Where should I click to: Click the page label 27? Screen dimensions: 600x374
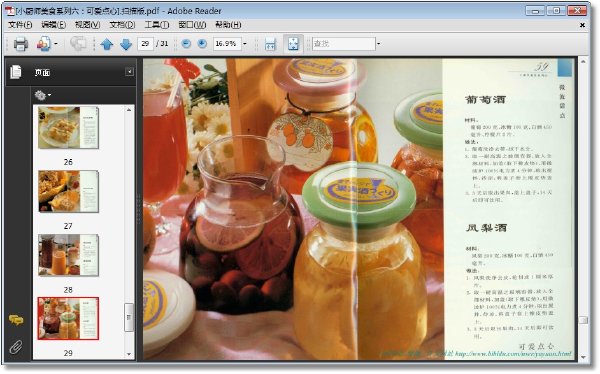(68, 226)
